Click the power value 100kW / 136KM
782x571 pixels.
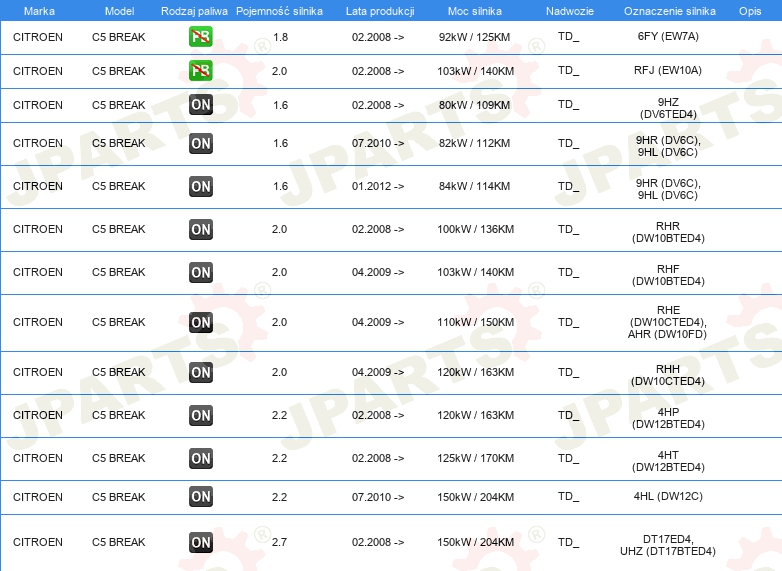point(475,229)
